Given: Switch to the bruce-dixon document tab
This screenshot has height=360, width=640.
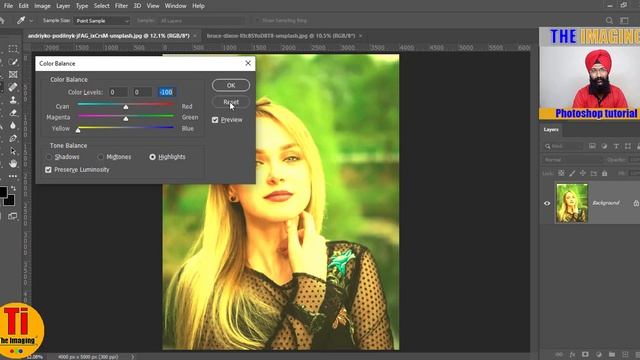Looking at the screenshot, I should pos(281,36).
